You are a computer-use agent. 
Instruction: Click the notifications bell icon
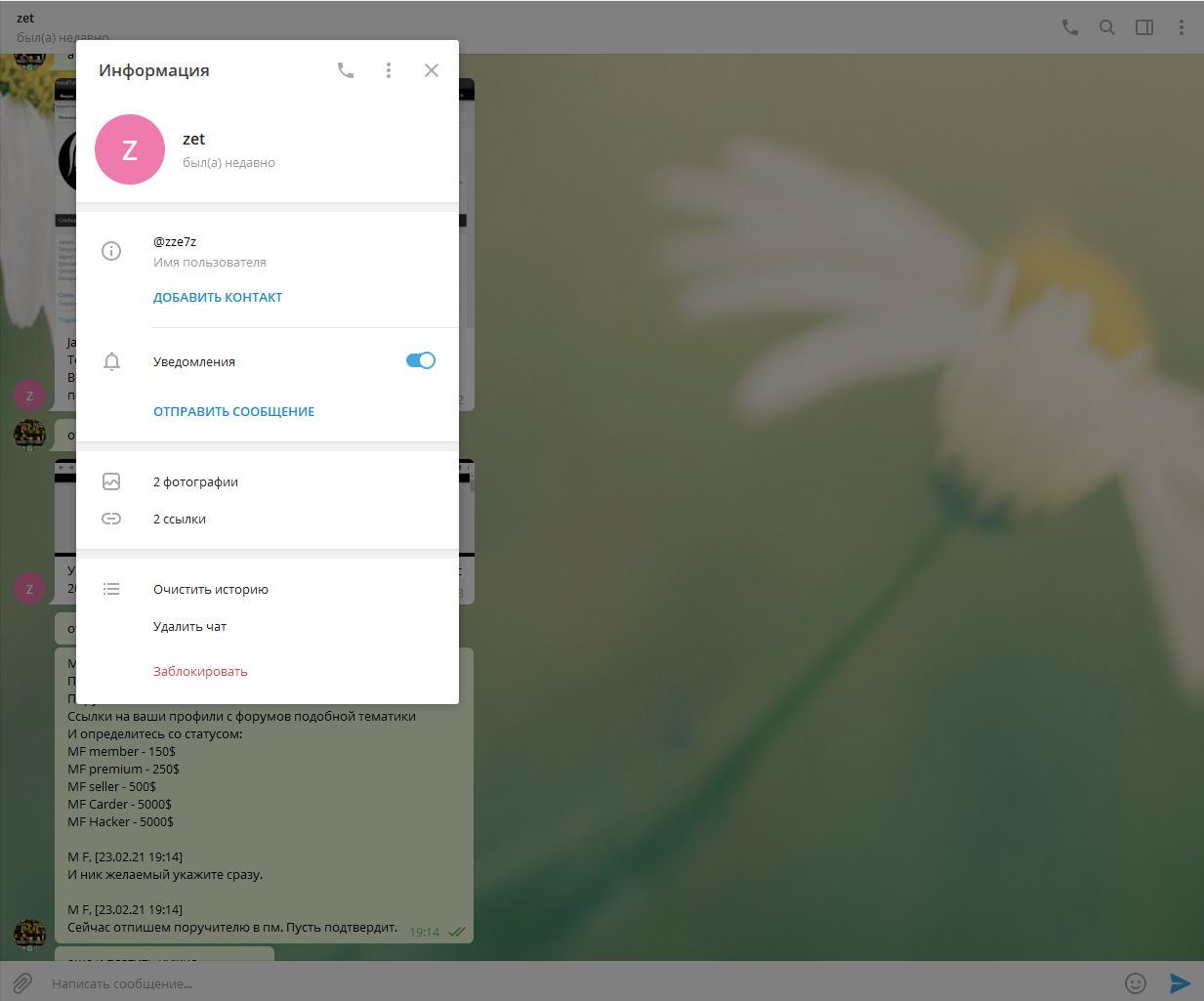tap(111, 361)
